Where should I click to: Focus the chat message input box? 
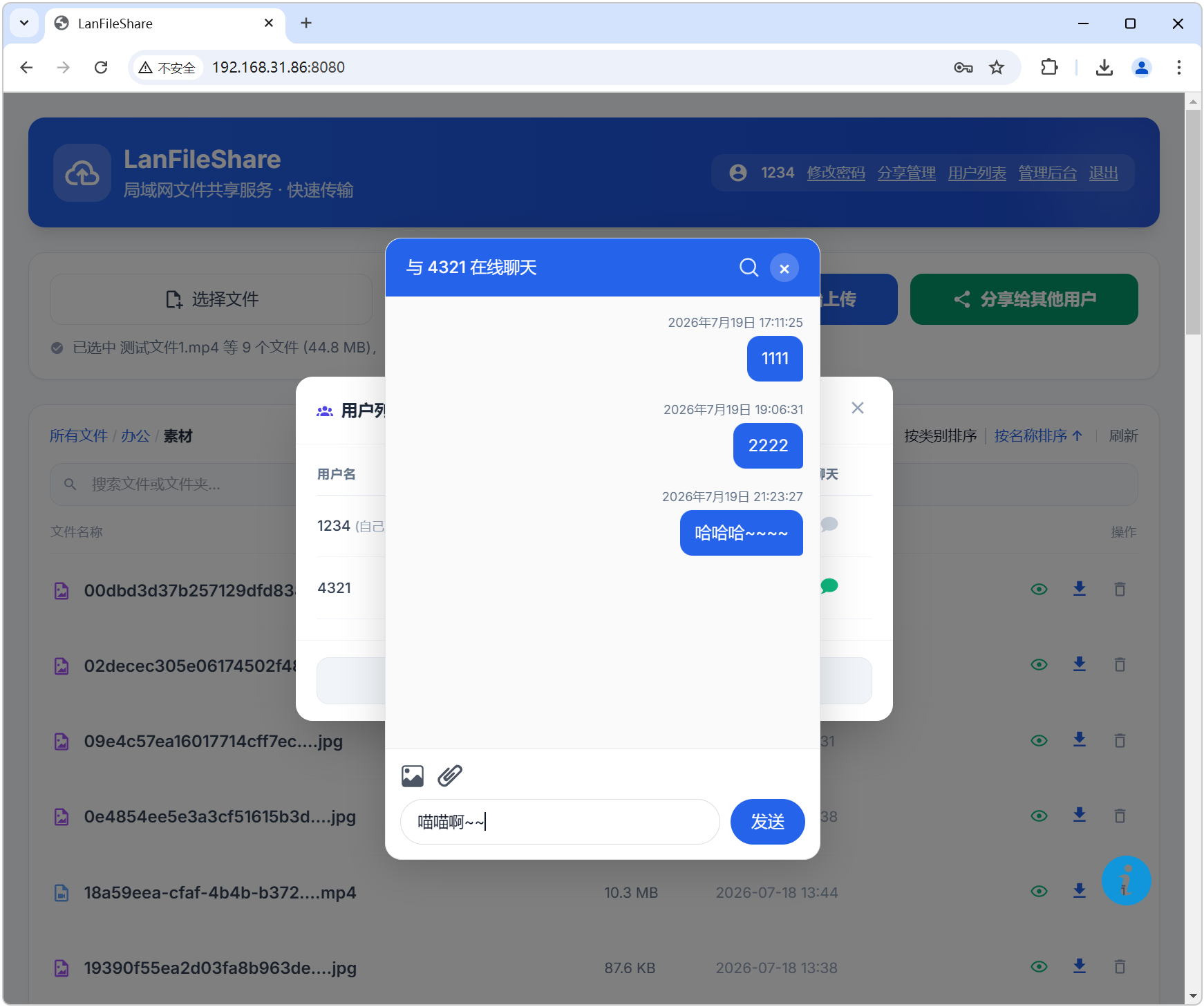click(560, 822)
